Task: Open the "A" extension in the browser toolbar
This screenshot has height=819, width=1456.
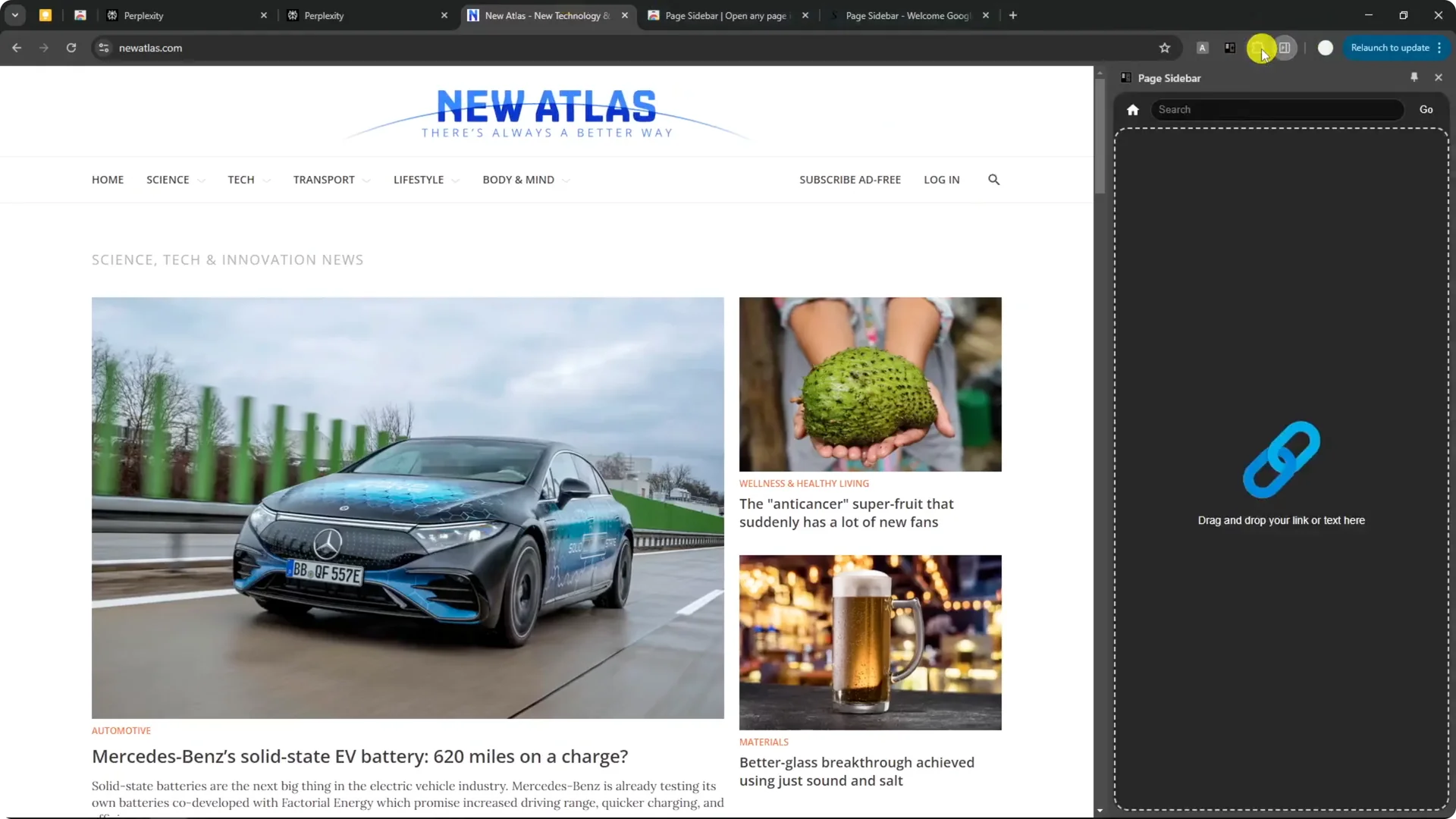Action: [1202, 48]
